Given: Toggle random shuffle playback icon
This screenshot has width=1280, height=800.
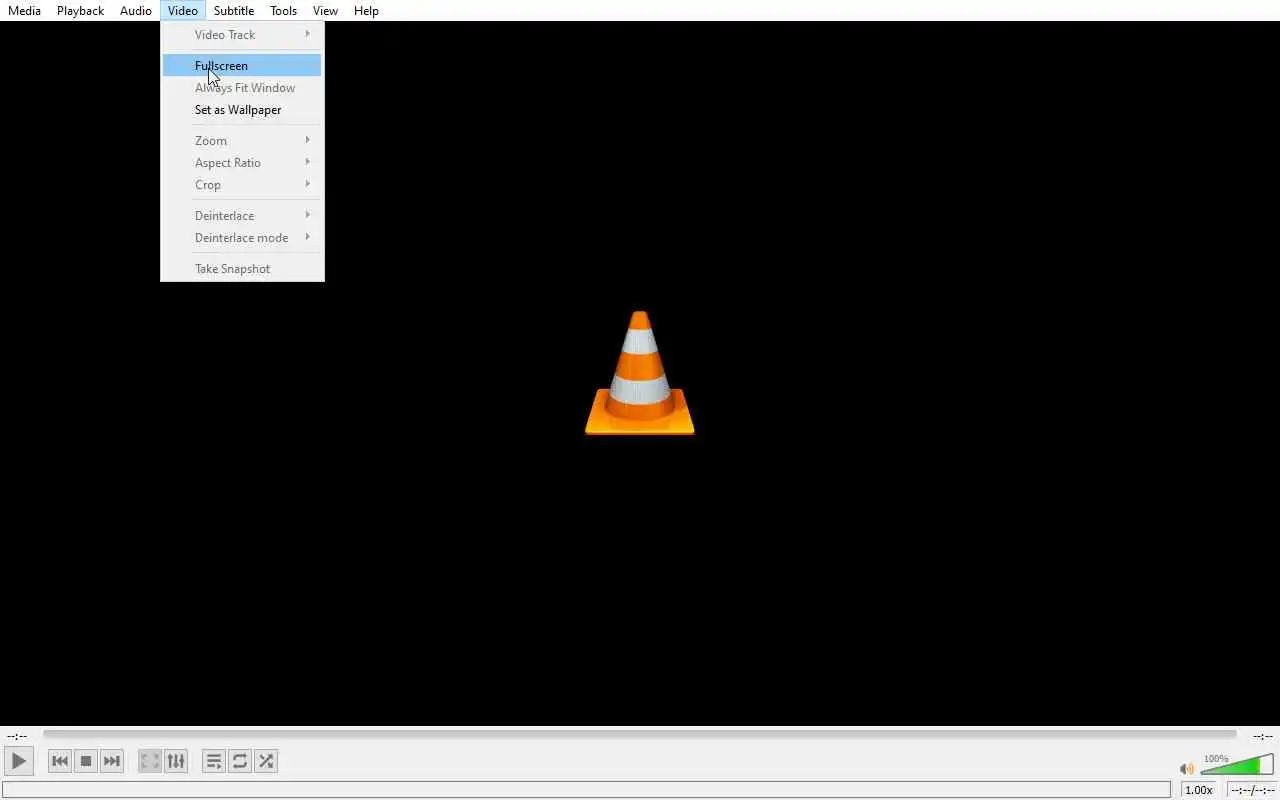Looking at the screenshot, I should coord(266,761).
